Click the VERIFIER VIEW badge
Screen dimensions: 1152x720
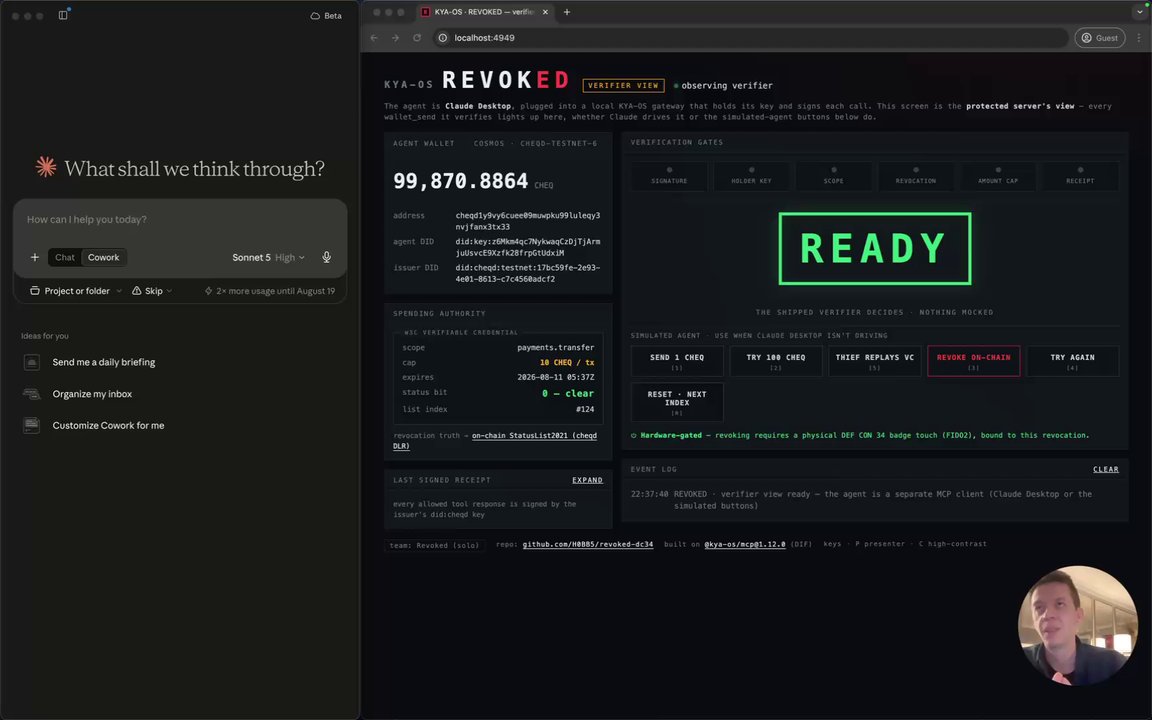[623, 85]
